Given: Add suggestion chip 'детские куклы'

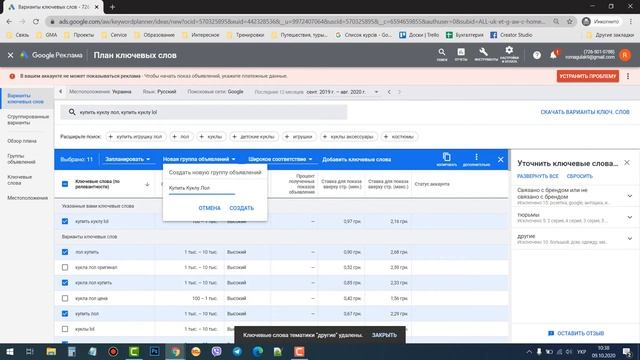Looking at the screenshot, I should (x=254, y=137).
